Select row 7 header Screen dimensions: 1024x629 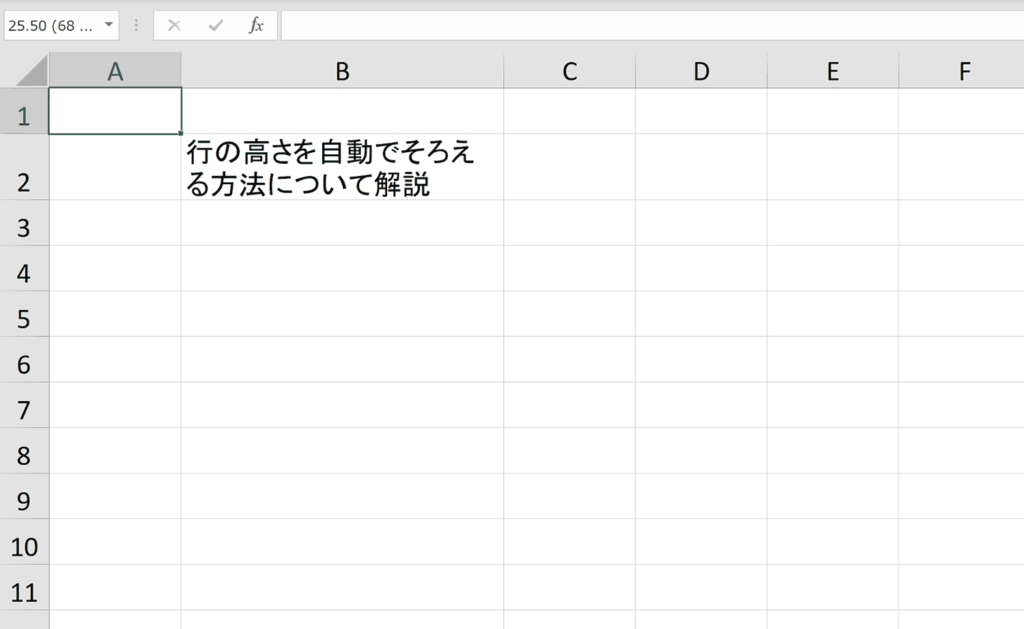24,405
